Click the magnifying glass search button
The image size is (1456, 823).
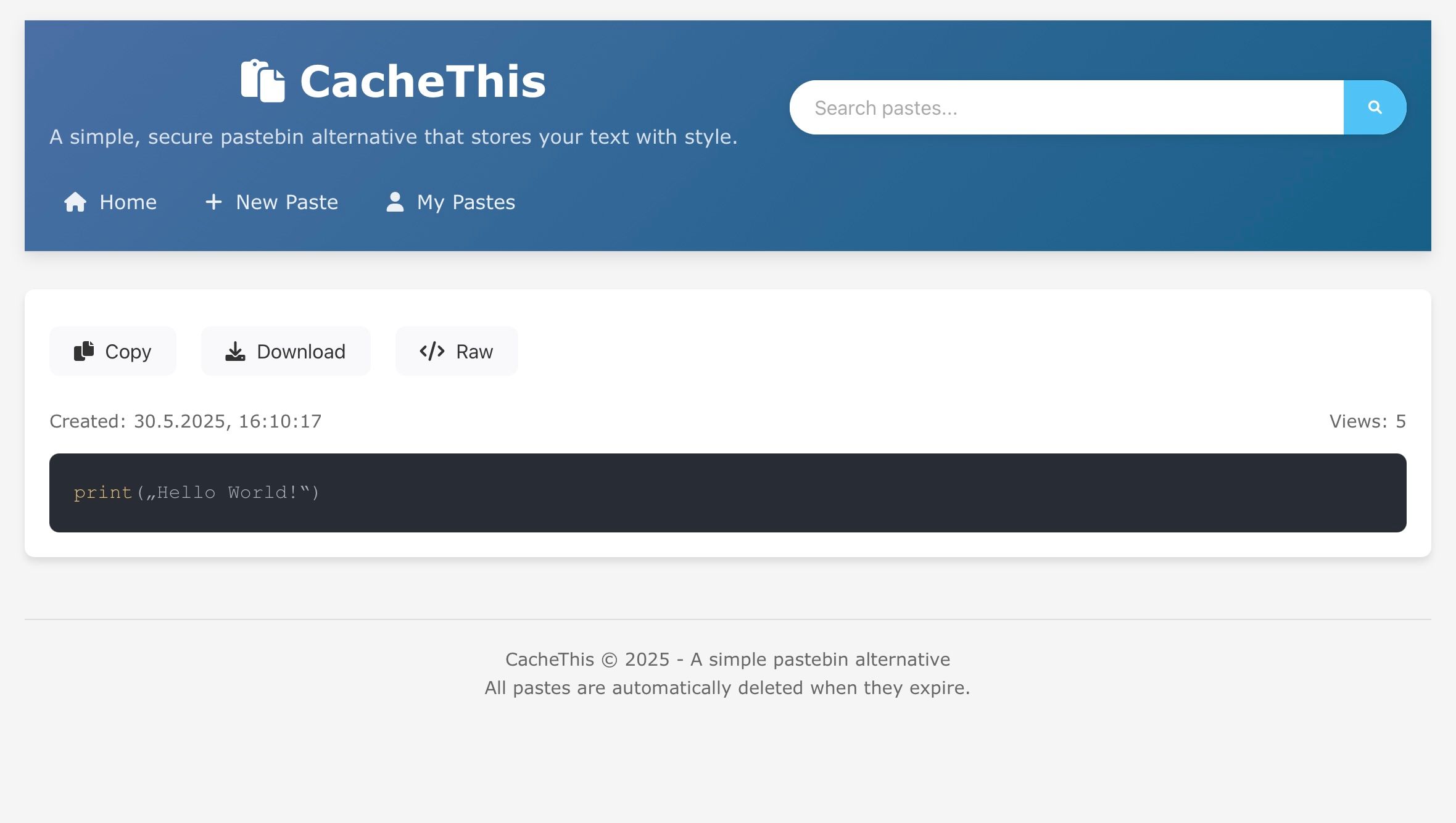(1375, 107)
